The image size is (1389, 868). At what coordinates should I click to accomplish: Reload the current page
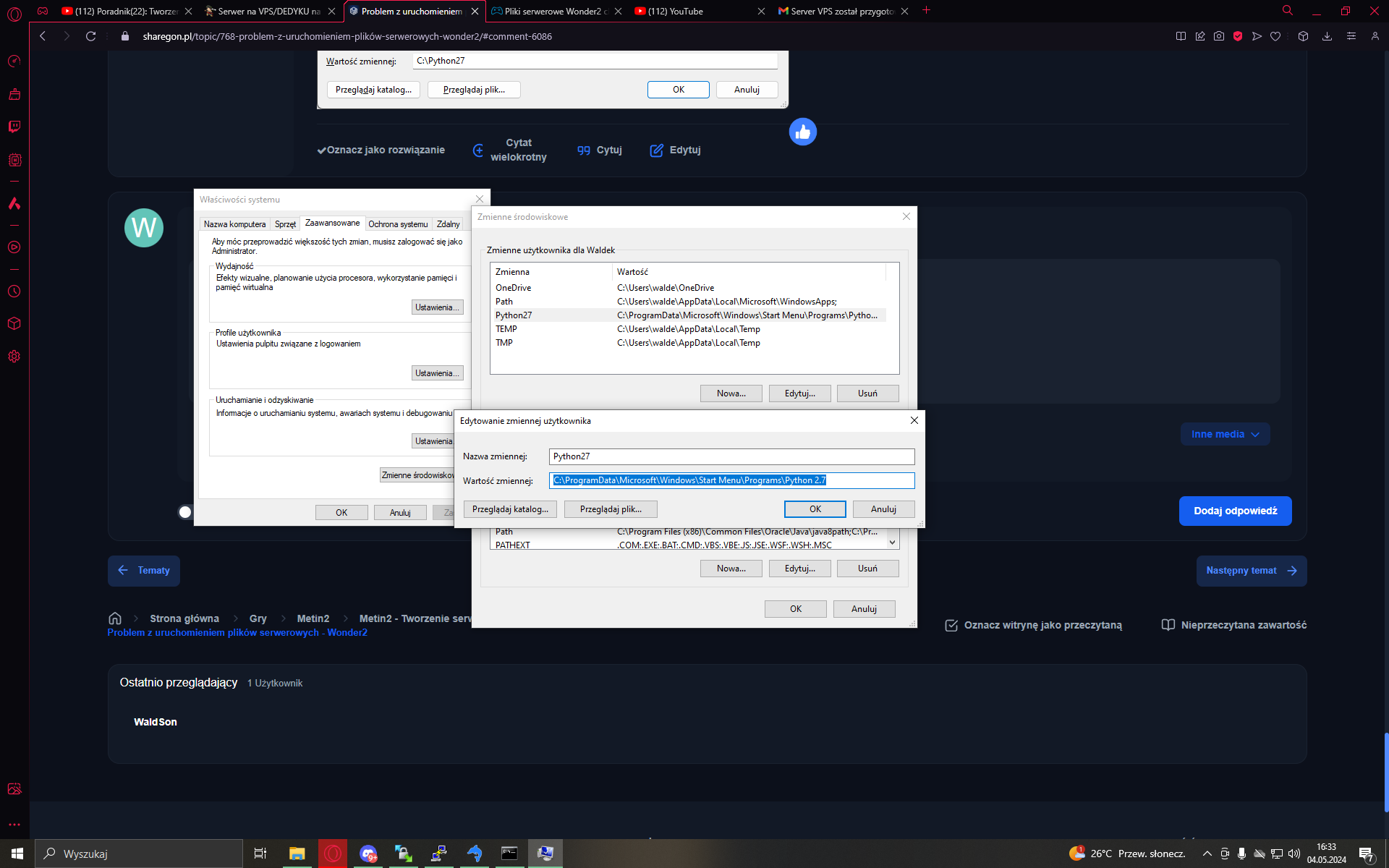click(x=90, y=36)
